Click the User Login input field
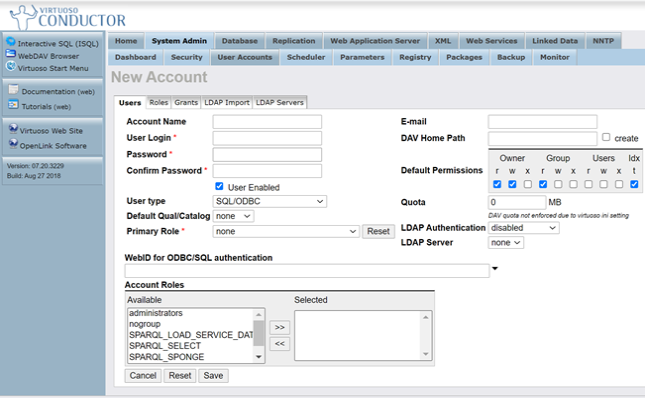This screenshot has height=398, width=645. pos(267,138)
